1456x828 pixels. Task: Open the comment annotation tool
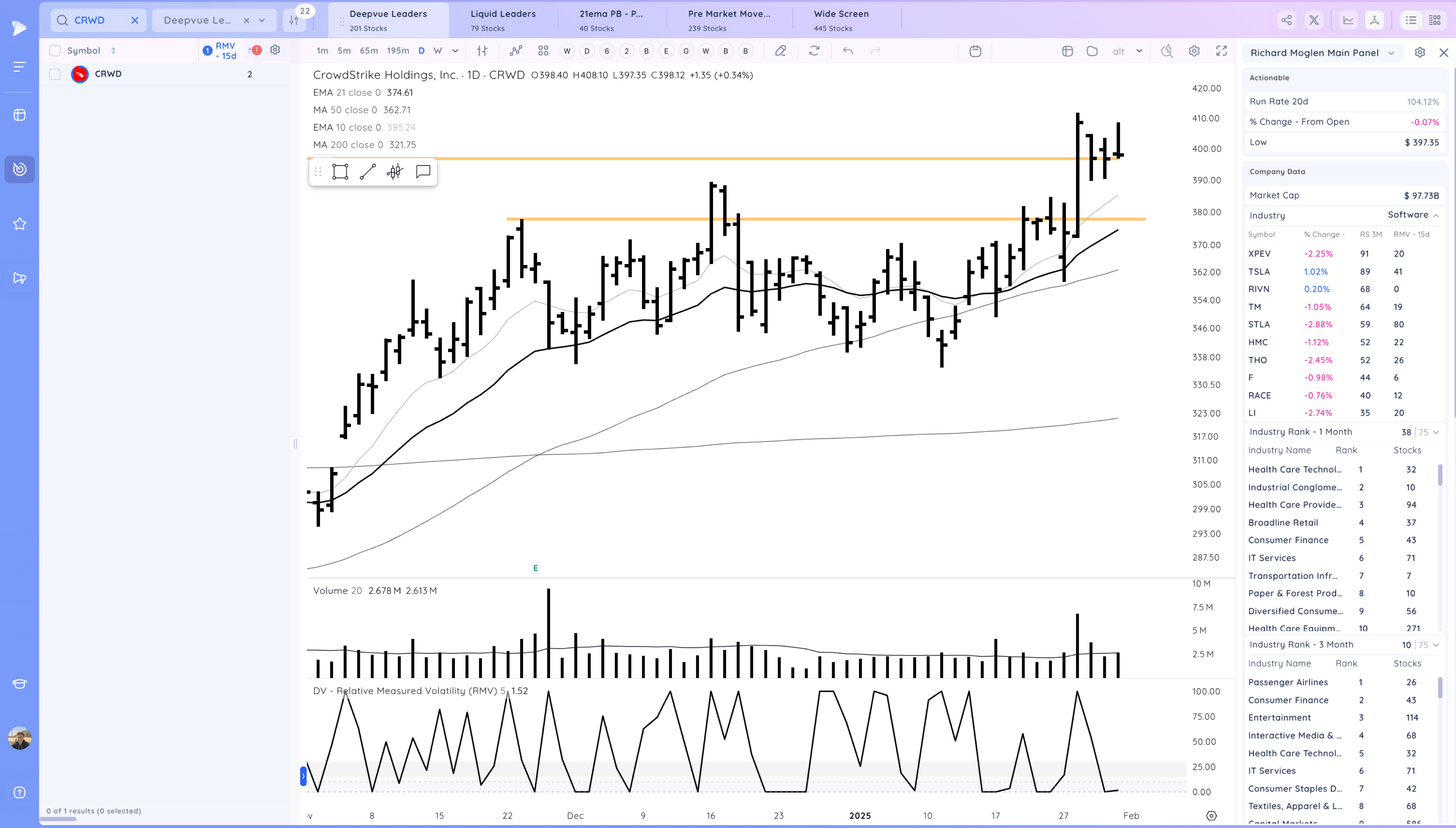coord(423,172)
